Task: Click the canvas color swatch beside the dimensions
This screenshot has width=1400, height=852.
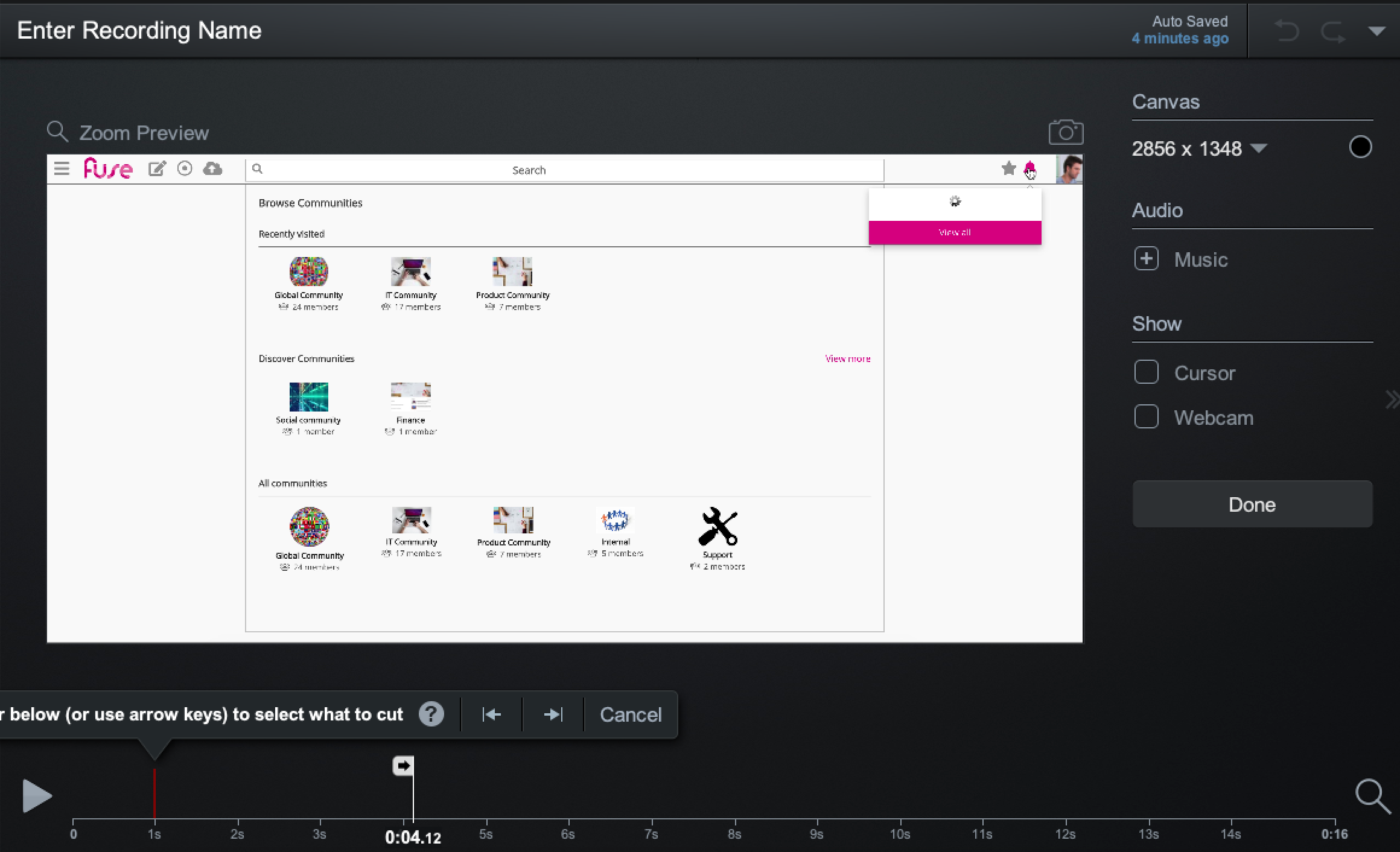Action: click(x=1361, y=146)
